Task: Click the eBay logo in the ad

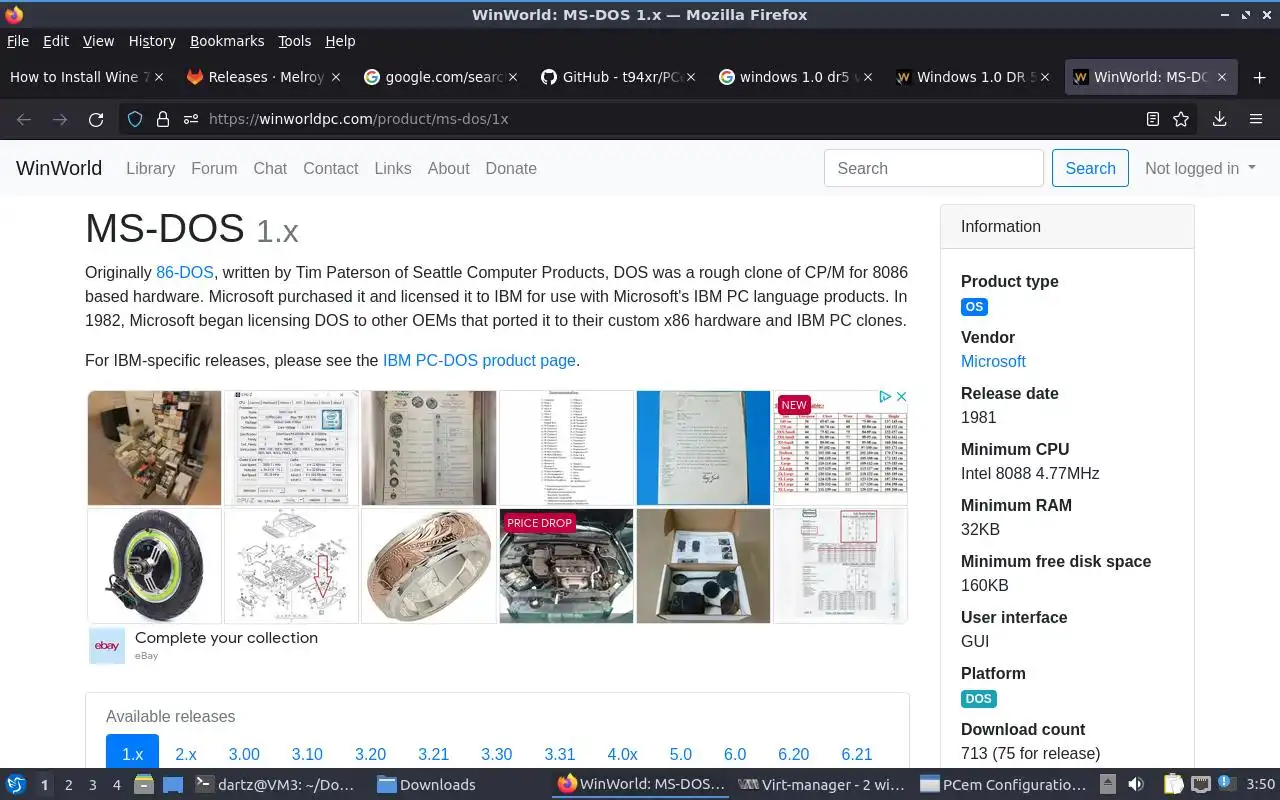Action: [107, 646]
